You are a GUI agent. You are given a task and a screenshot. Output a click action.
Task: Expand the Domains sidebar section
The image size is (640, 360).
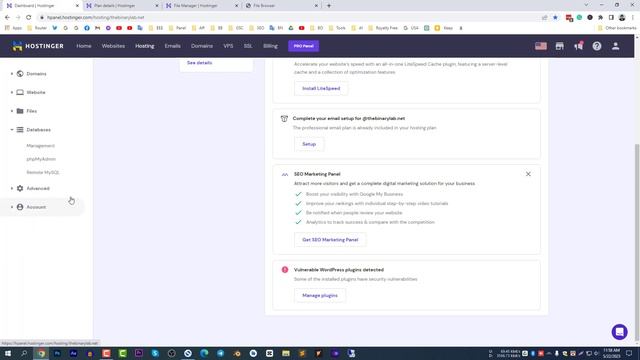(12, 74)
